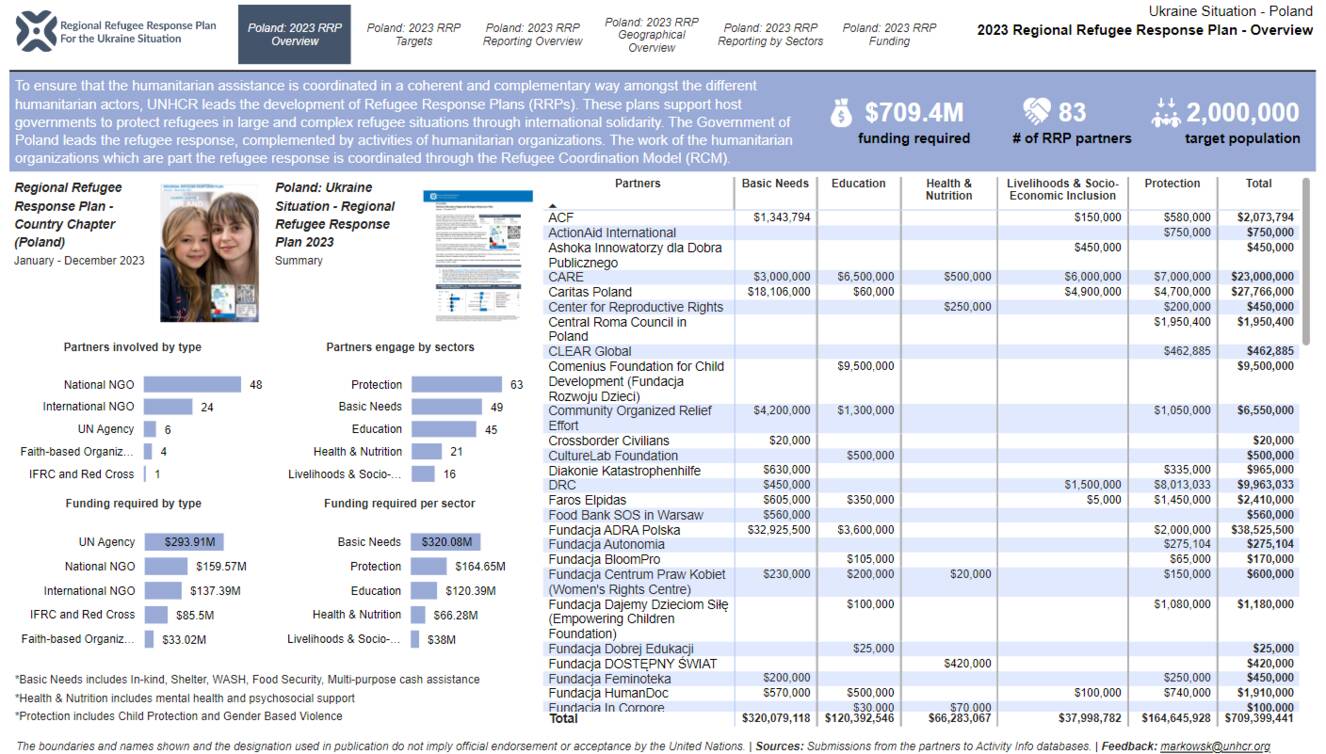Sort by the Protection column header
Image resolution: width=1326 pixels, height=754 pixels.
pyautogui.click(x=1172, y=184)
